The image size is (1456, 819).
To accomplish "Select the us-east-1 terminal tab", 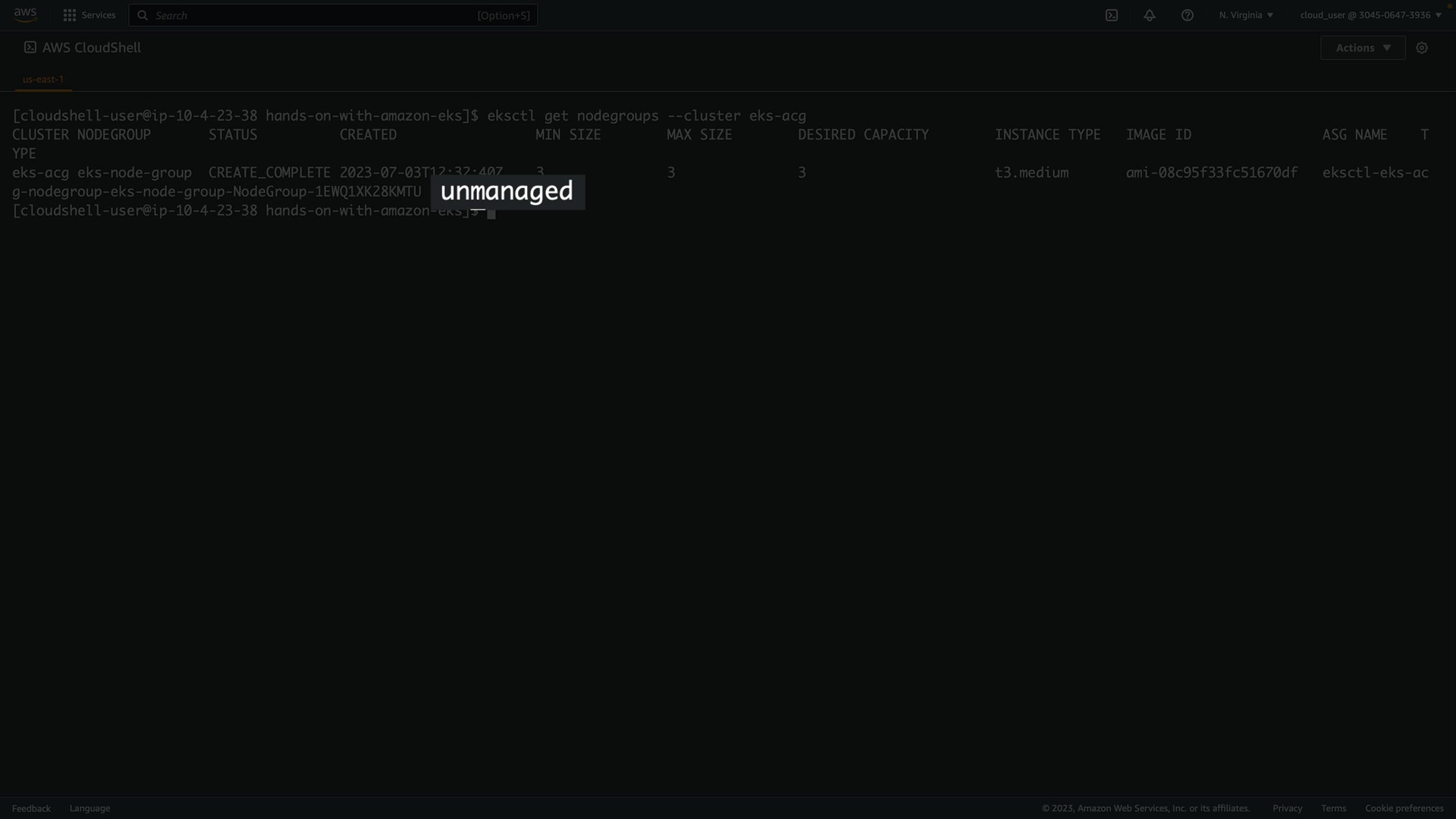I will (43, 79).
